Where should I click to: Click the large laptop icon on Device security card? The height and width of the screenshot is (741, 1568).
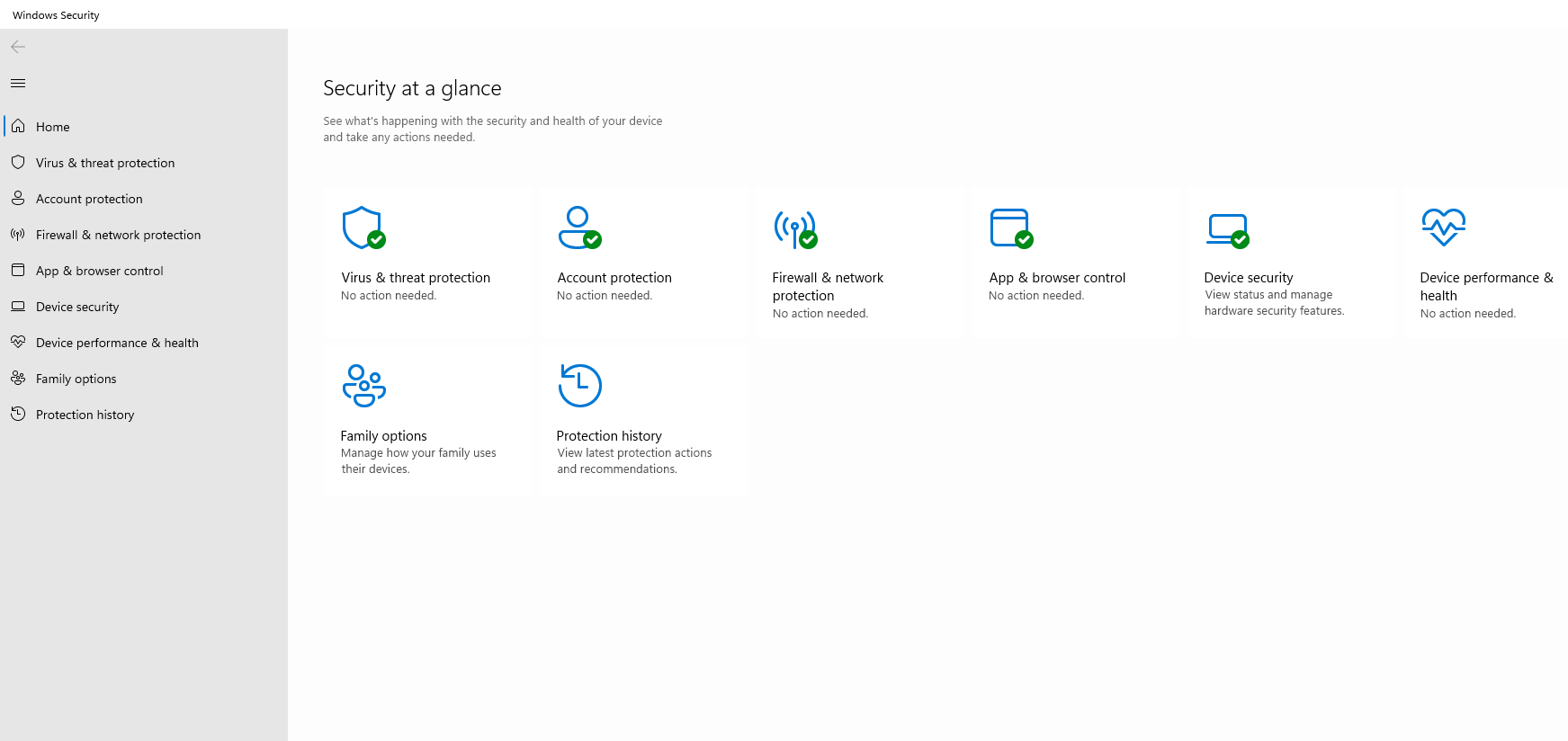click(x=1228, y=230)
